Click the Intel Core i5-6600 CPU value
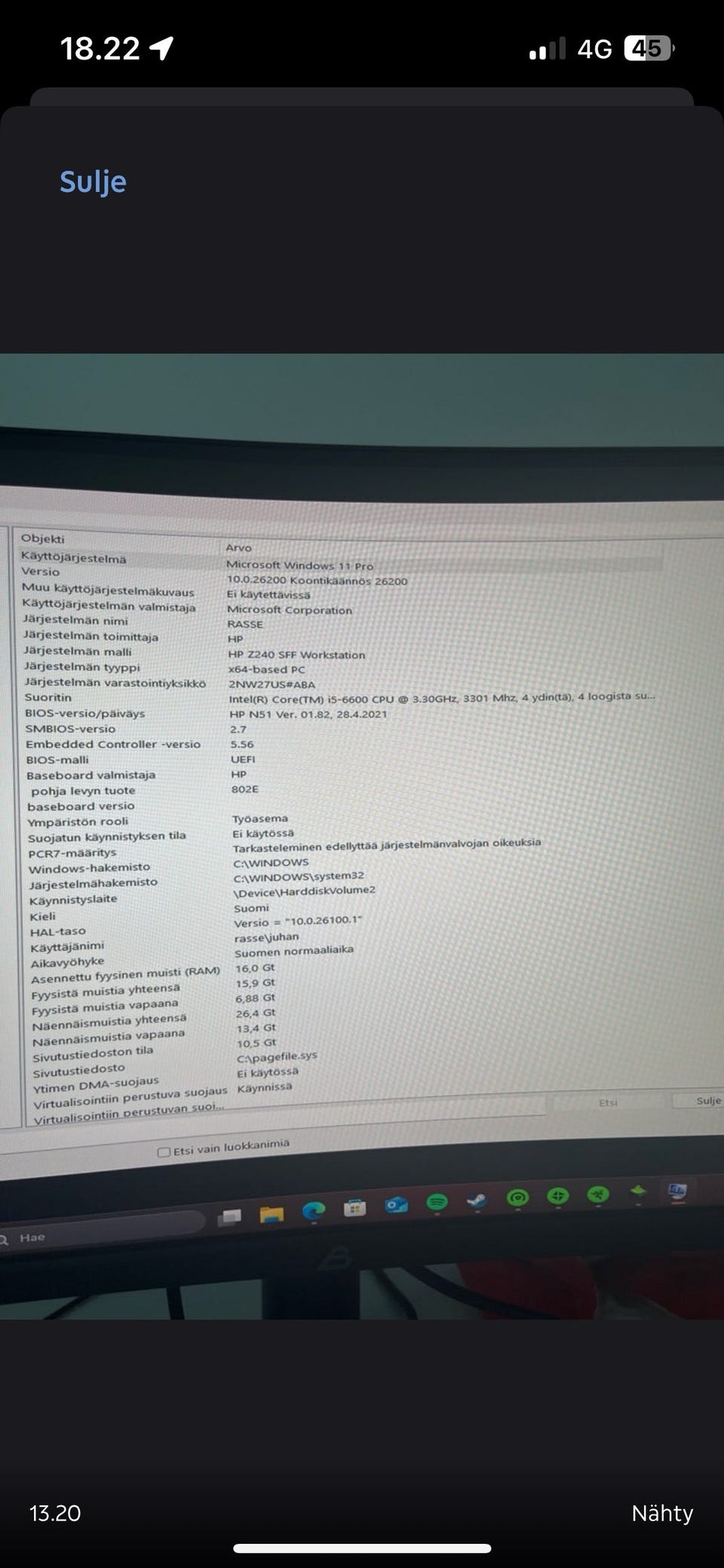Screen dimensions: 724x1568 click(442, 698)
